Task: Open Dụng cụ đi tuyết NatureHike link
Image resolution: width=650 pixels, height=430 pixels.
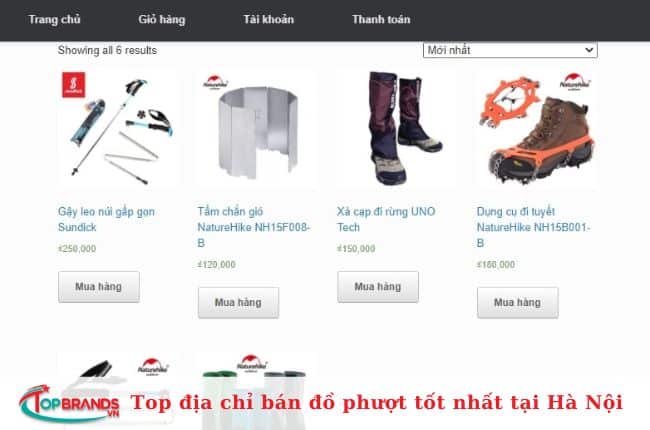Action: click(534, 227)
